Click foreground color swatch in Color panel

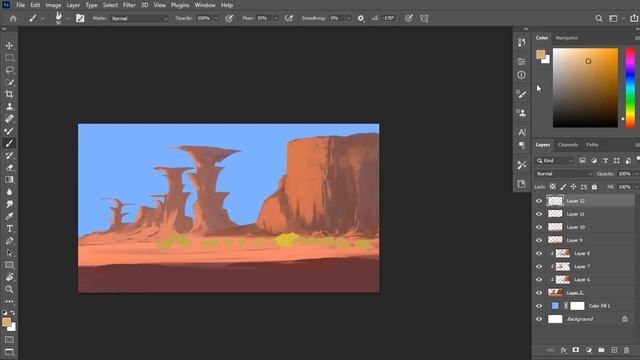(540, 54)
